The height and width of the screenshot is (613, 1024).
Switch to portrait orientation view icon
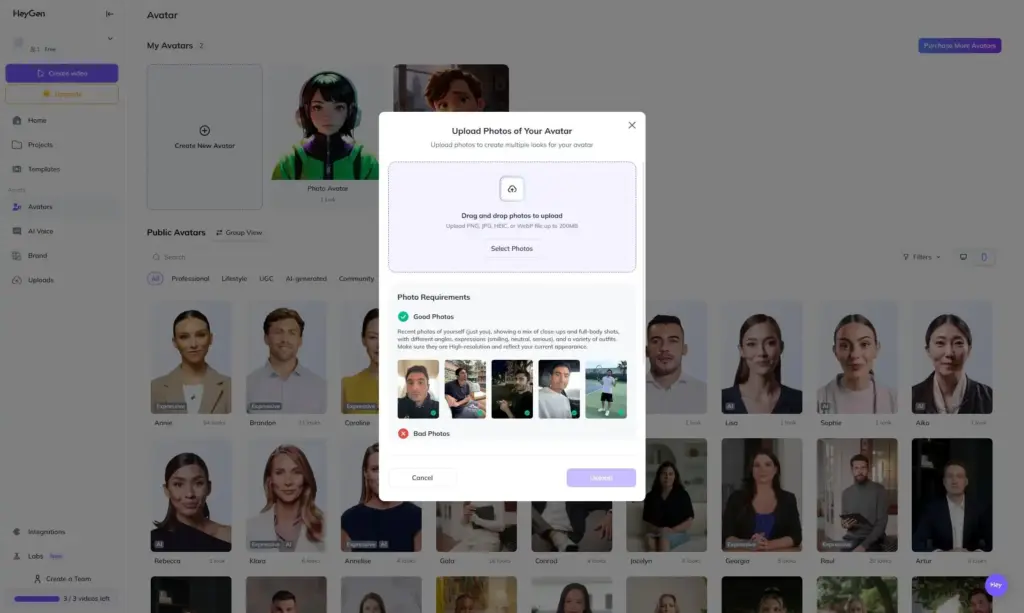pyautogui.click(x=984, y=257)
